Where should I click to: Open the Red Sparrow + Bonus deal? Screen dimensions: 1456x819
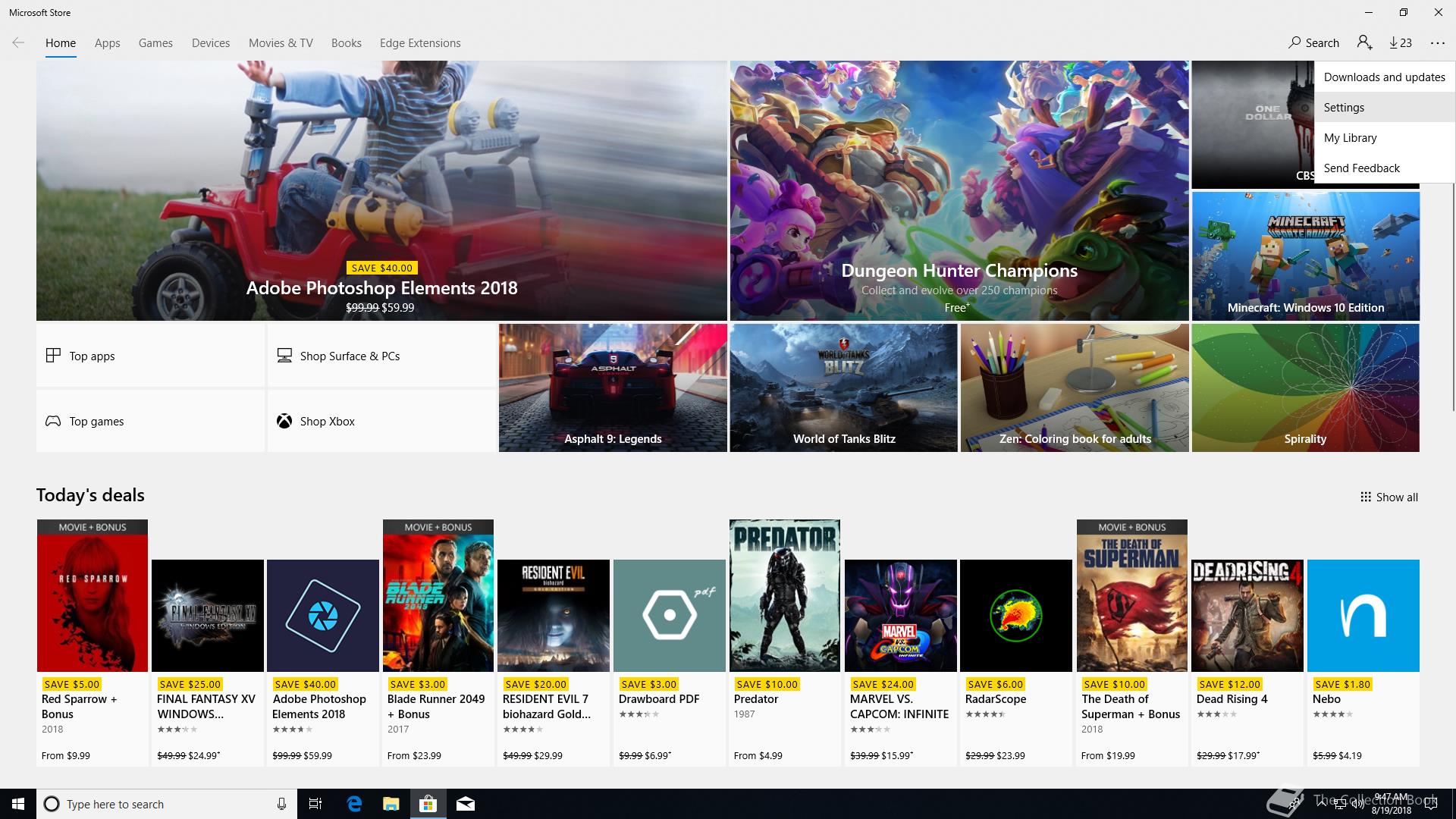(93, 642)
